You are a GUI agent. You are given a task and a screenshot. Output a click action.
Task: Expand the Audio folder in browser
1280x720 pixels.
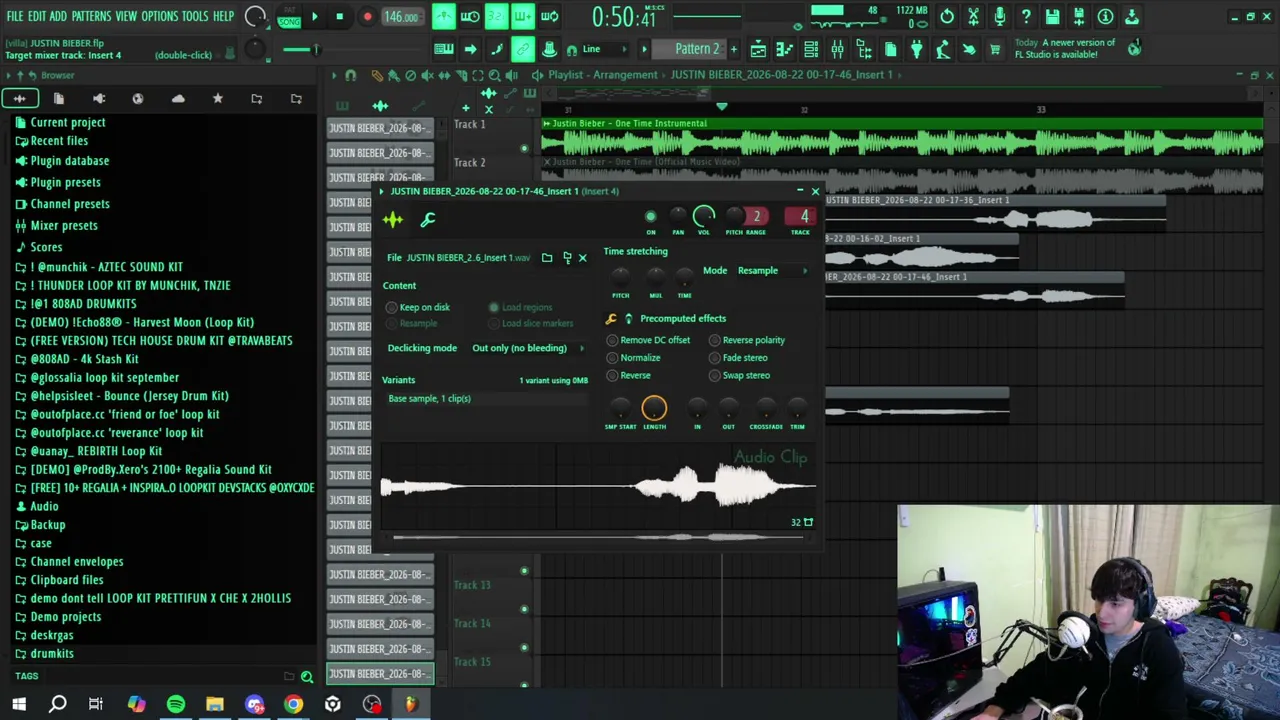coord(36,507)
